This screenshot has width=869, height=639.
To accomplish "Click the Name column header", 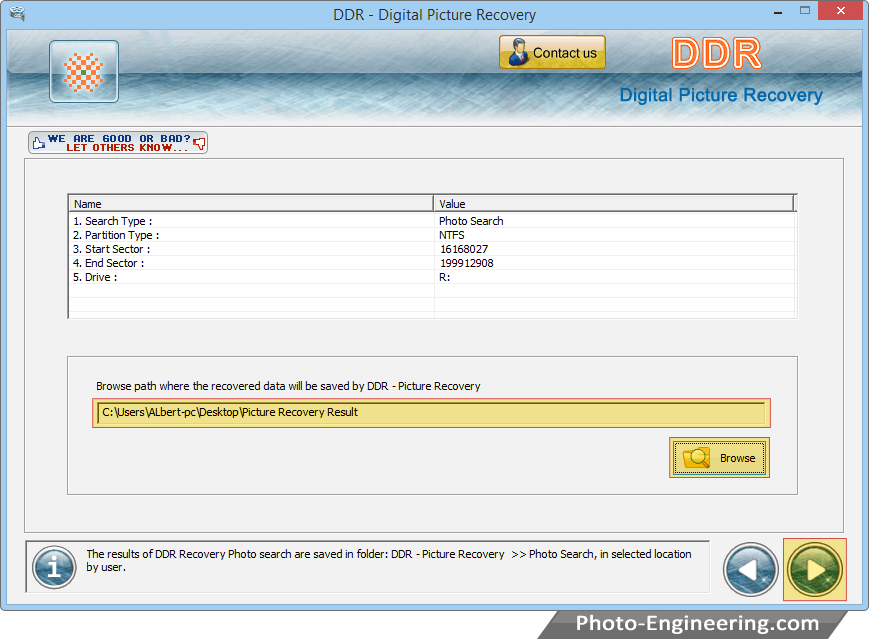I will click(251, 203).
